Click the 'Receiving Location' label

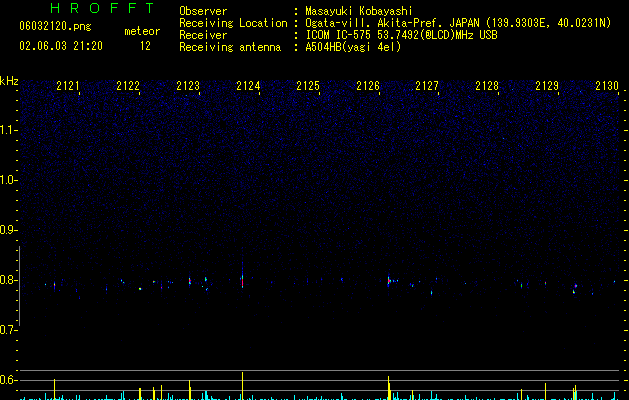point(233,23)
